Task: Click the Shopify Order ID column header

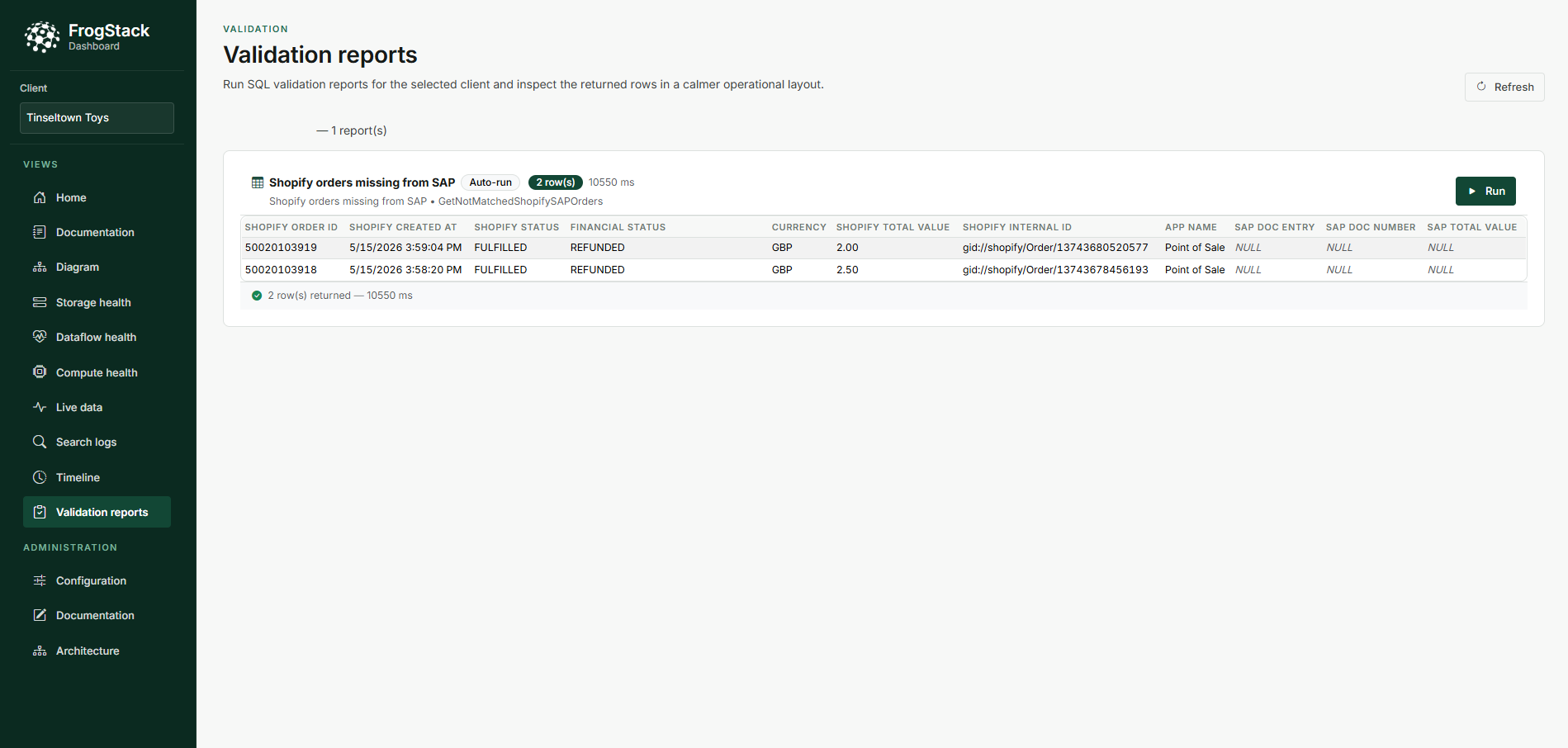Action: point(291,227)
